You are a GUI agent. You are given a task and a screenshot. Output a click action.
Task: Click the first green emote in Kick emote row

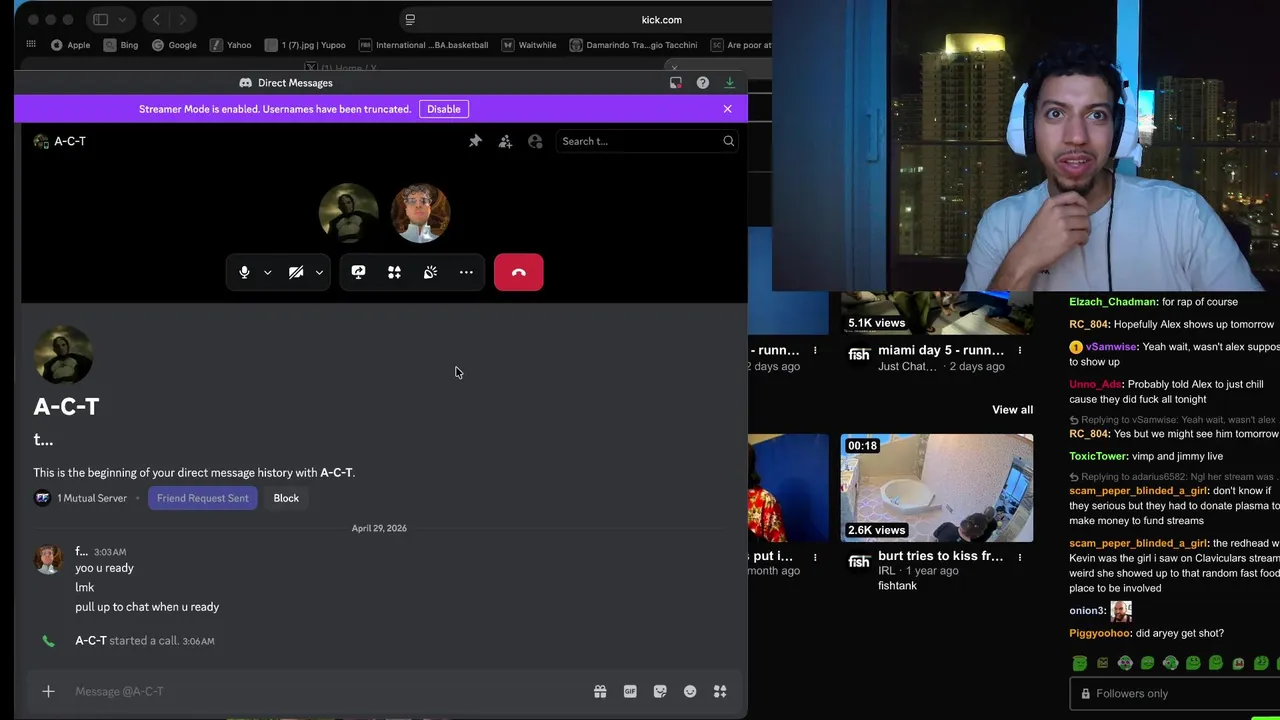[1080, 663]
